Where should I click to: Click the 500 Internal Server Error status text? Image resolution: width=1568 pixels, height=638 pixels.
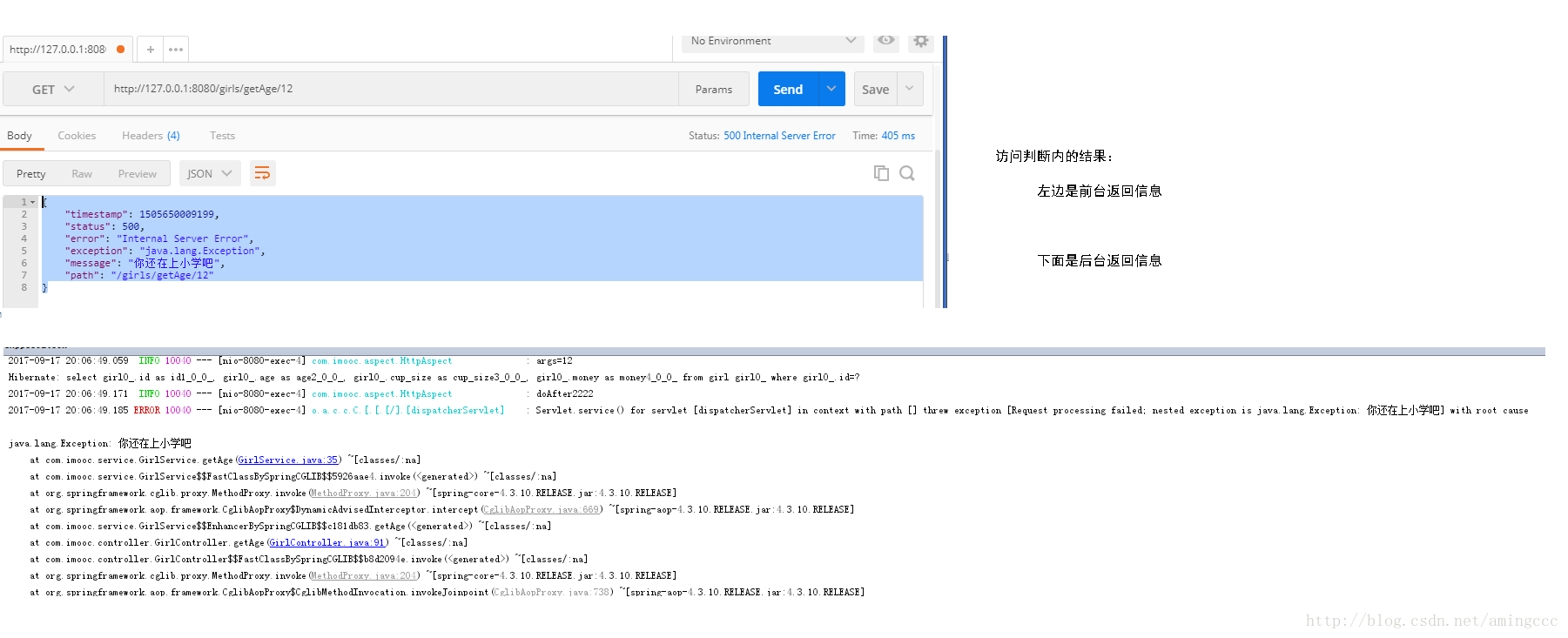pyautogui.click(x=779, y=136)
